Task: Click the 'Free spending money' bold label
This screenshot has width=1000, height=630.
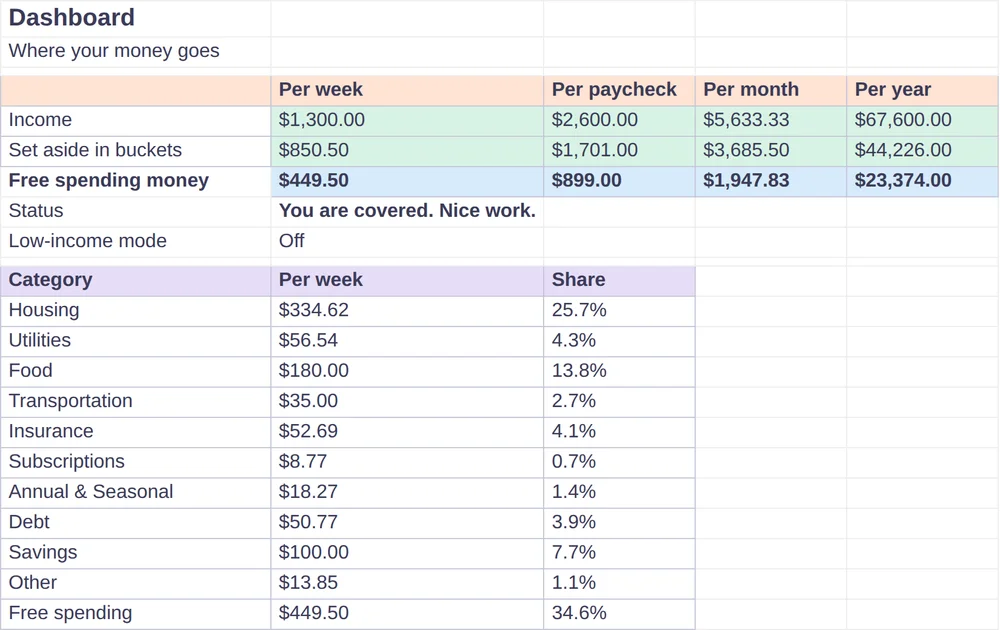Action: point(135,181)
